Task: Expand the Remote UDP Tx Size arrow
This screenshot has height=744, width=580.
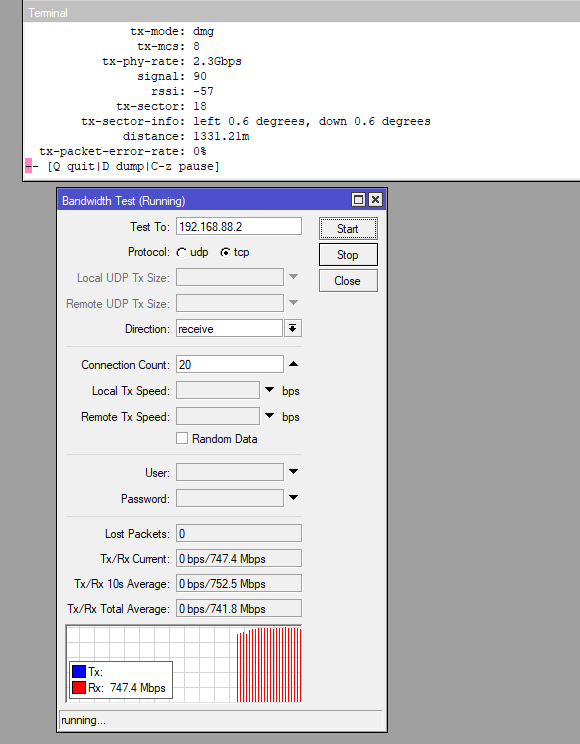Action: pyautogui.click(x=293, y=303)
